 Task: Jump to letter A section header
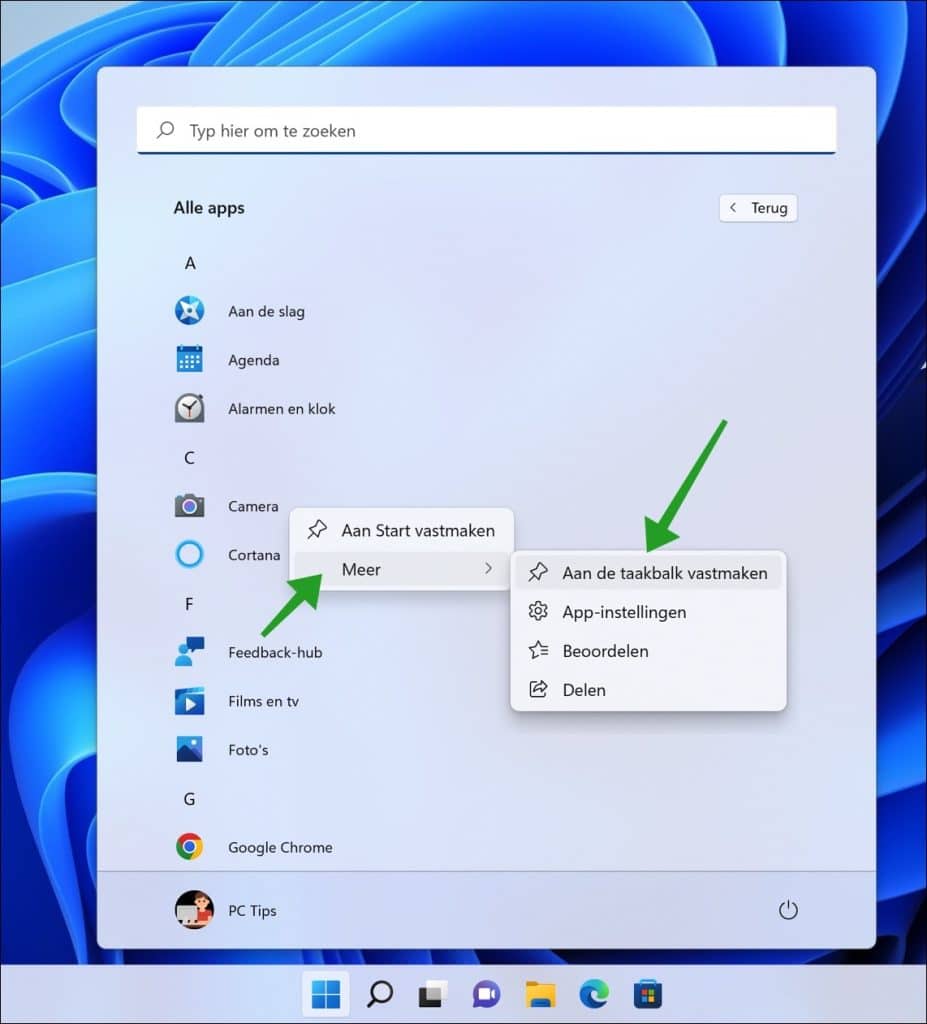[x=190, y=263]
